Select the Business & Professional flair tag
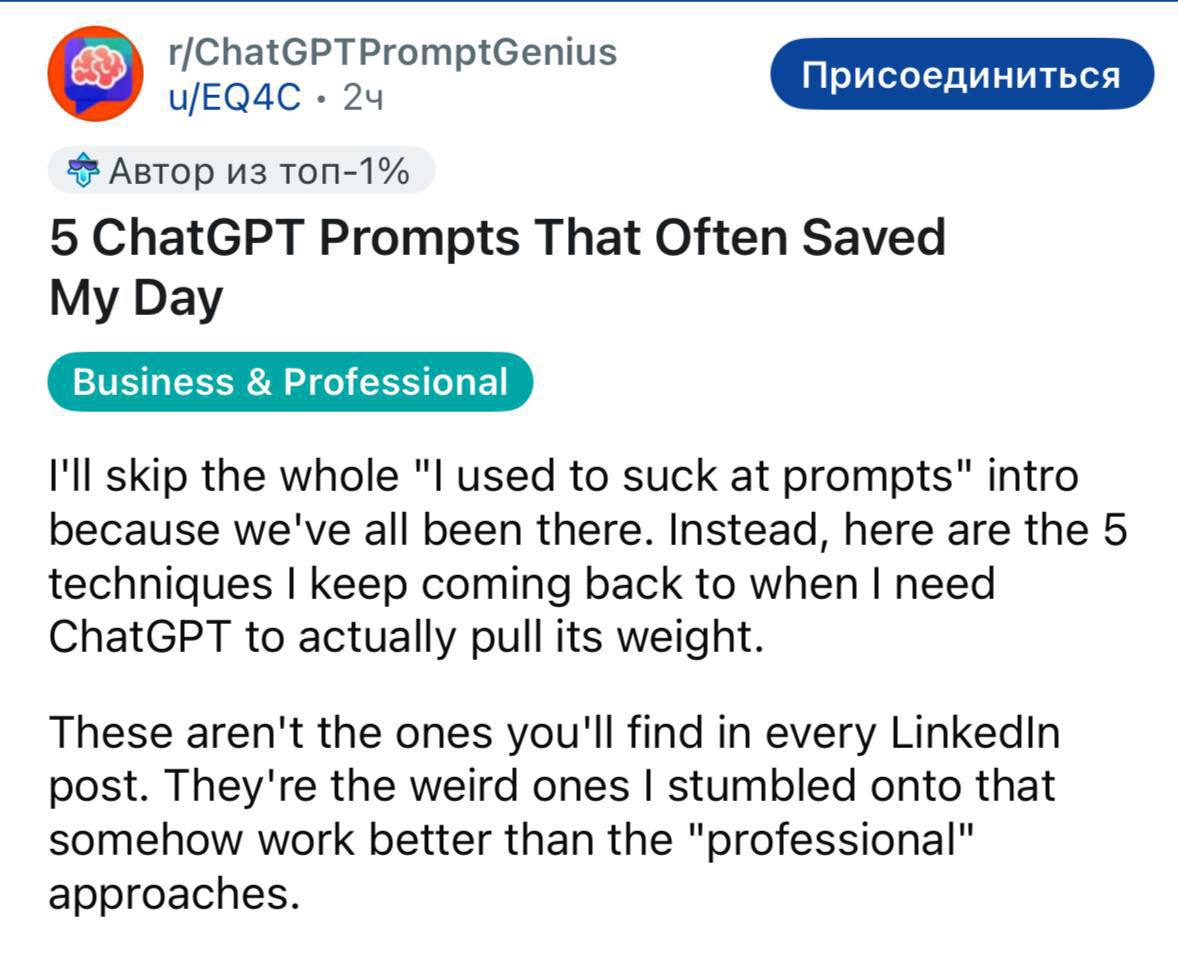Image resolution: width=1178 pixels, height=961 pixels. click(290, 382)
